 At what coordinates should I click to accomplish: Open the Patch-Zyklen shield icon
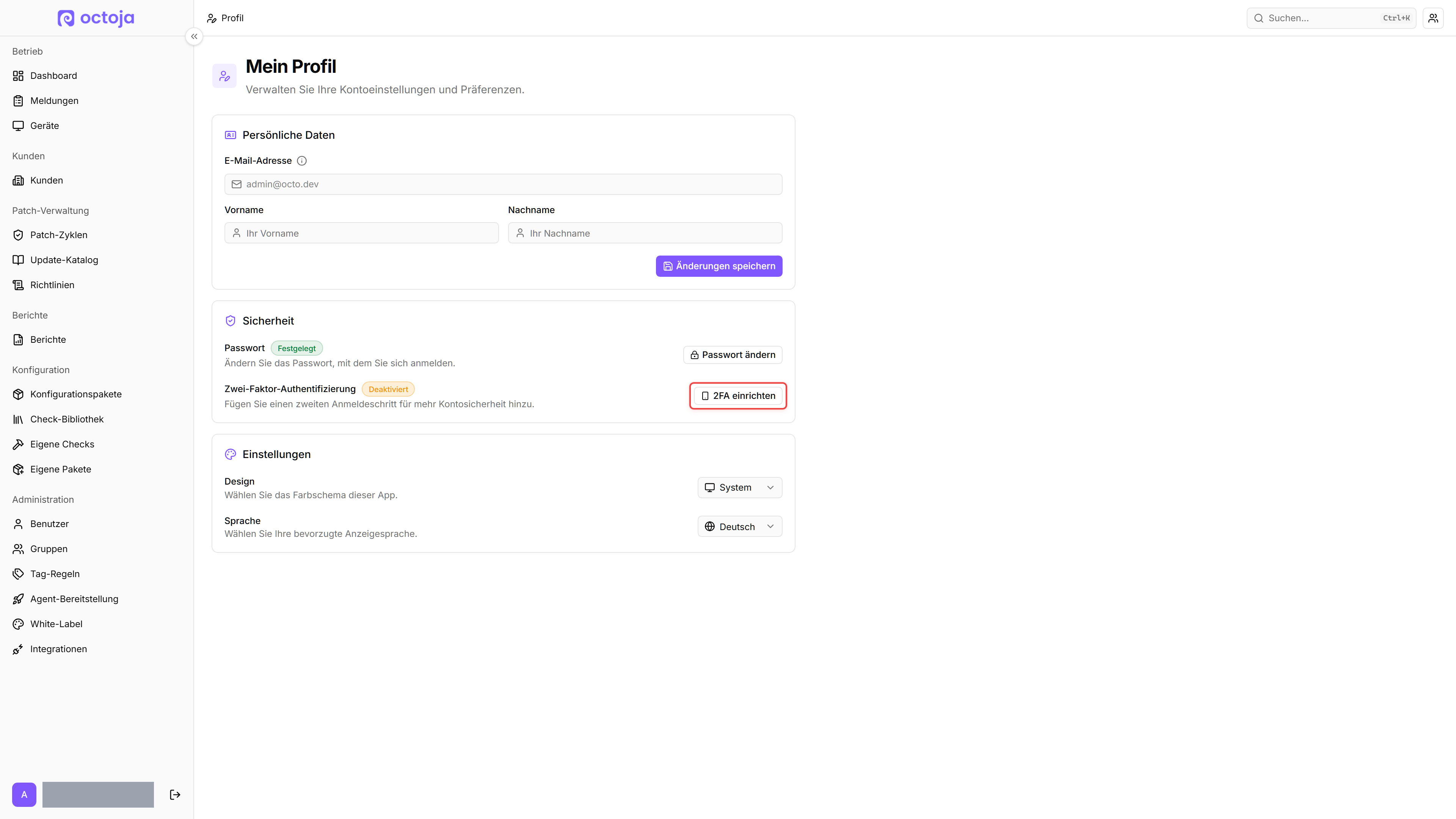coord(18,235)
